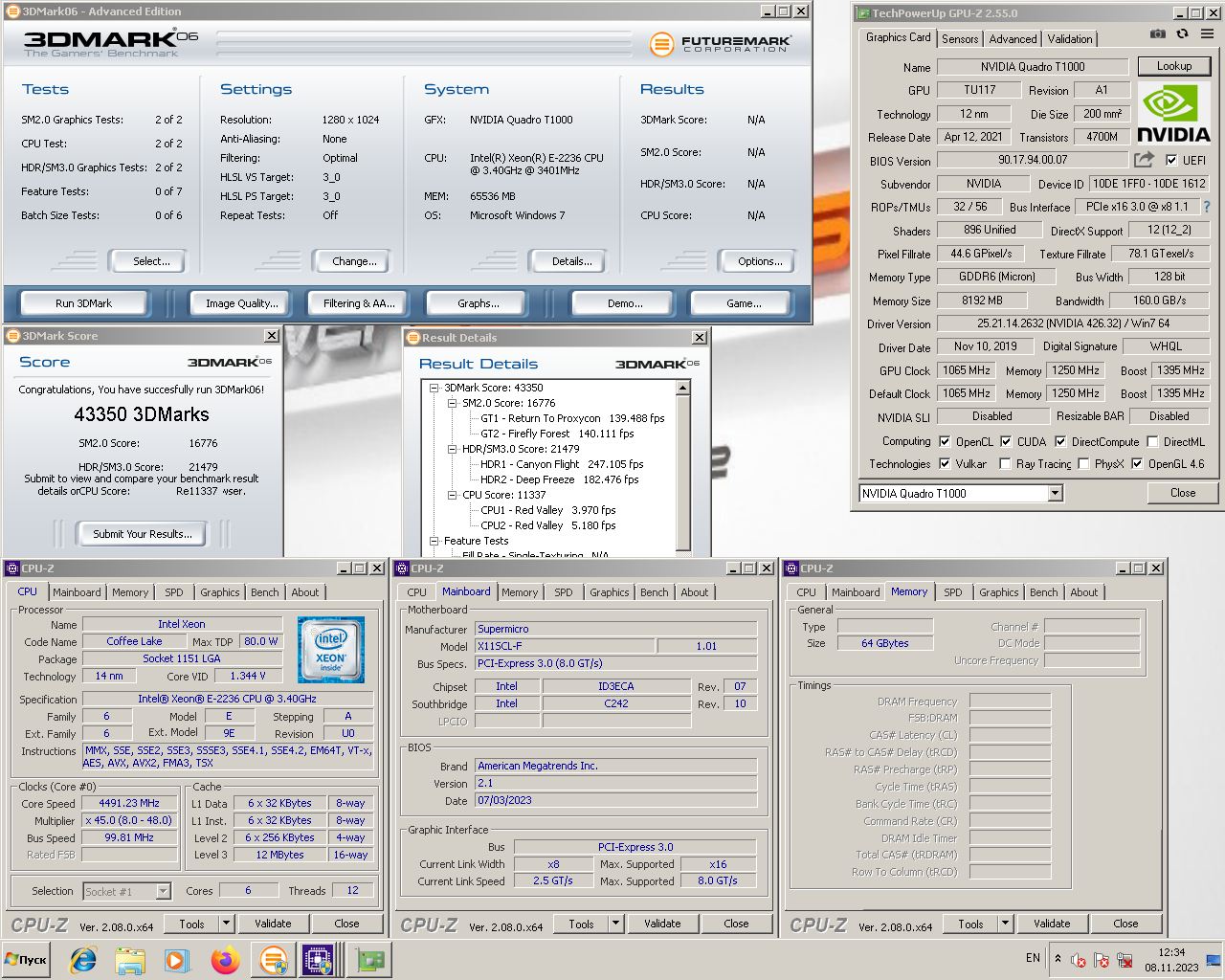Toggle the OpenGL 4.6 checkbox
Viewport: 1225px width, 980px height.
coord(1137,464)
